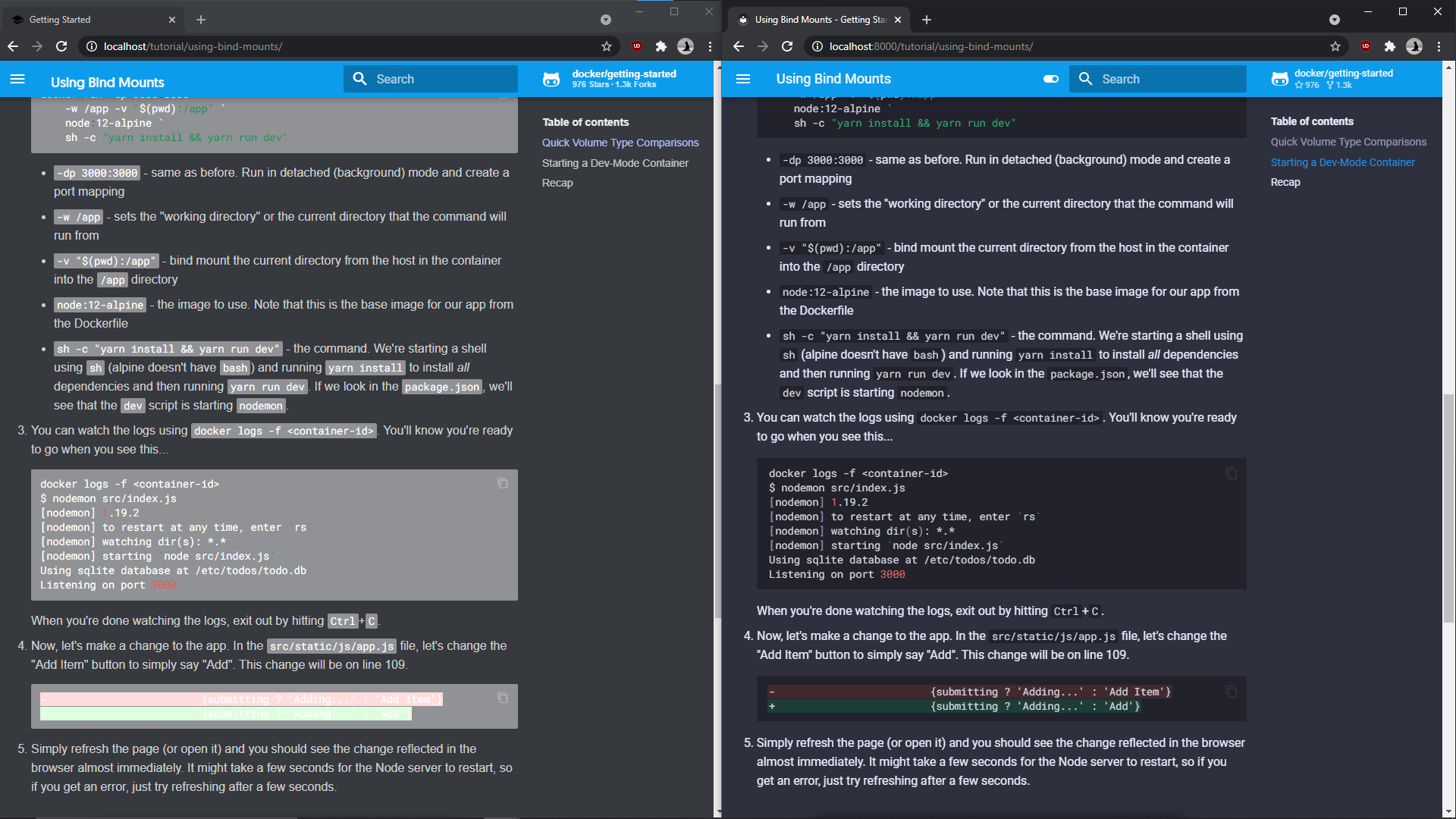Open right Chrome three-dot menu

coord(1439,46)
